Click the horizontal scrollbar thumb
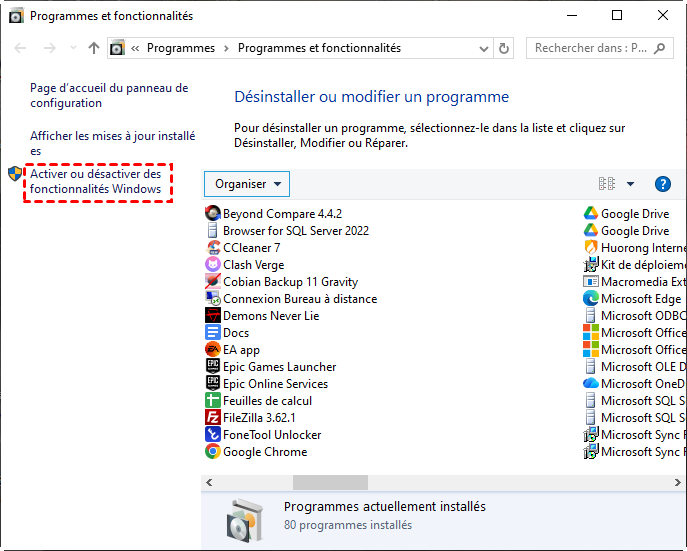The width and height of the screenshot is (687, 551). pos(330,482)
